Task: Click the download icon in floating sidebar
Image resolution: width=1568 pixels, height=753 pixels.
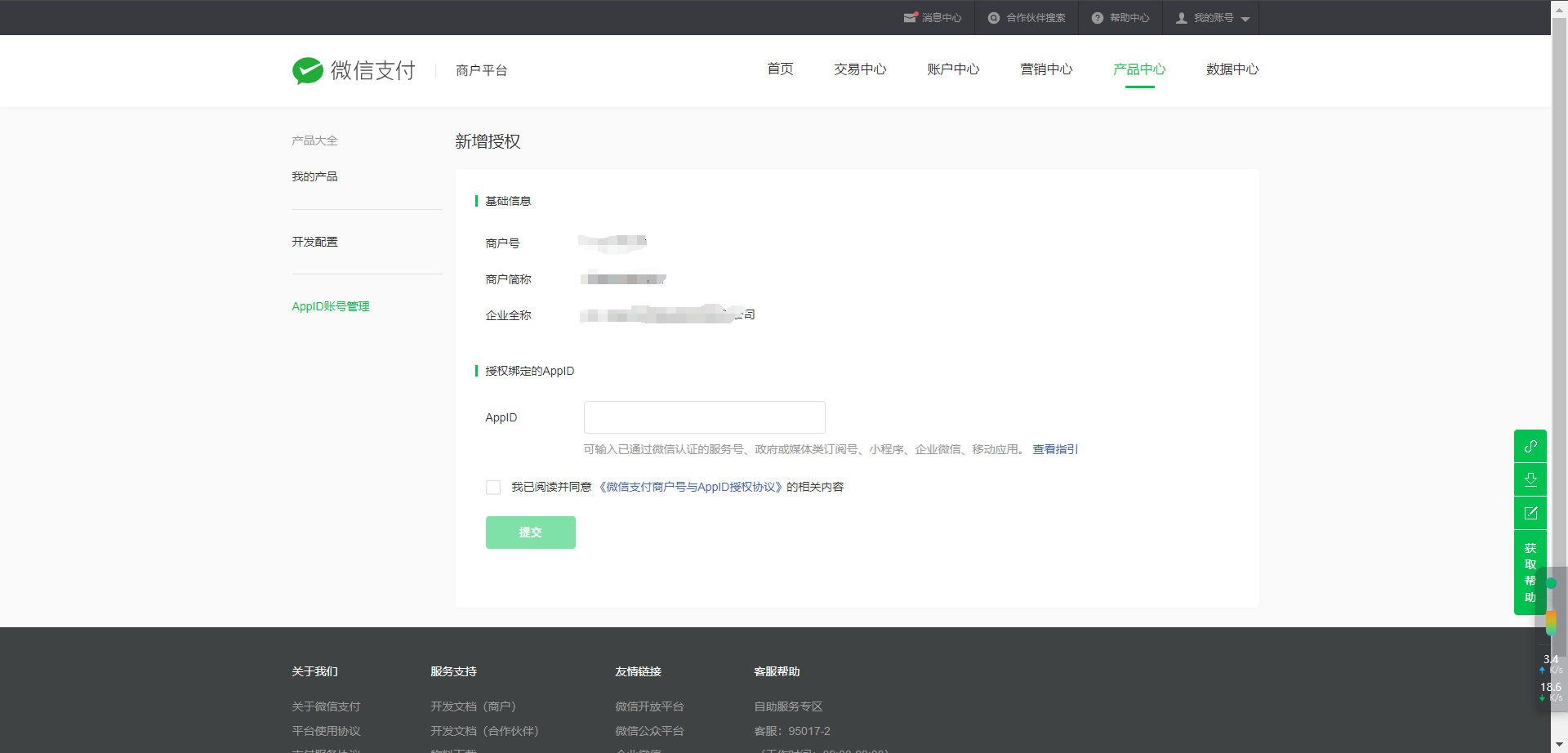Action: point(1530,479)
